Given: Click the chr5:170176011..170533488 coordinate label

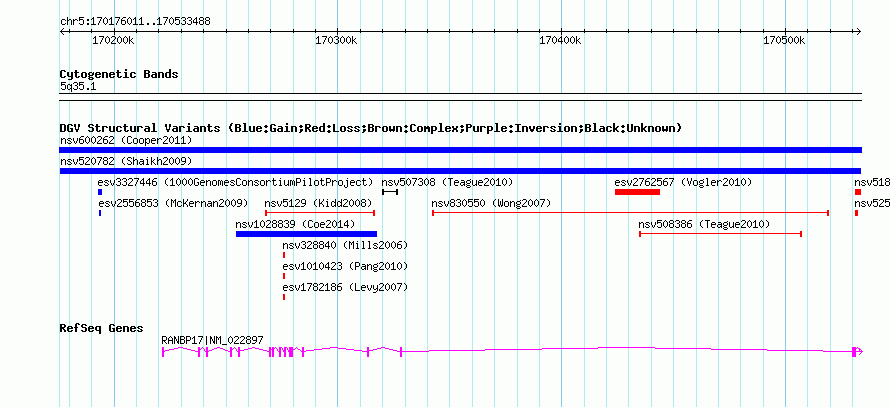Looking at the screenshot, I should tap(136, 22).
